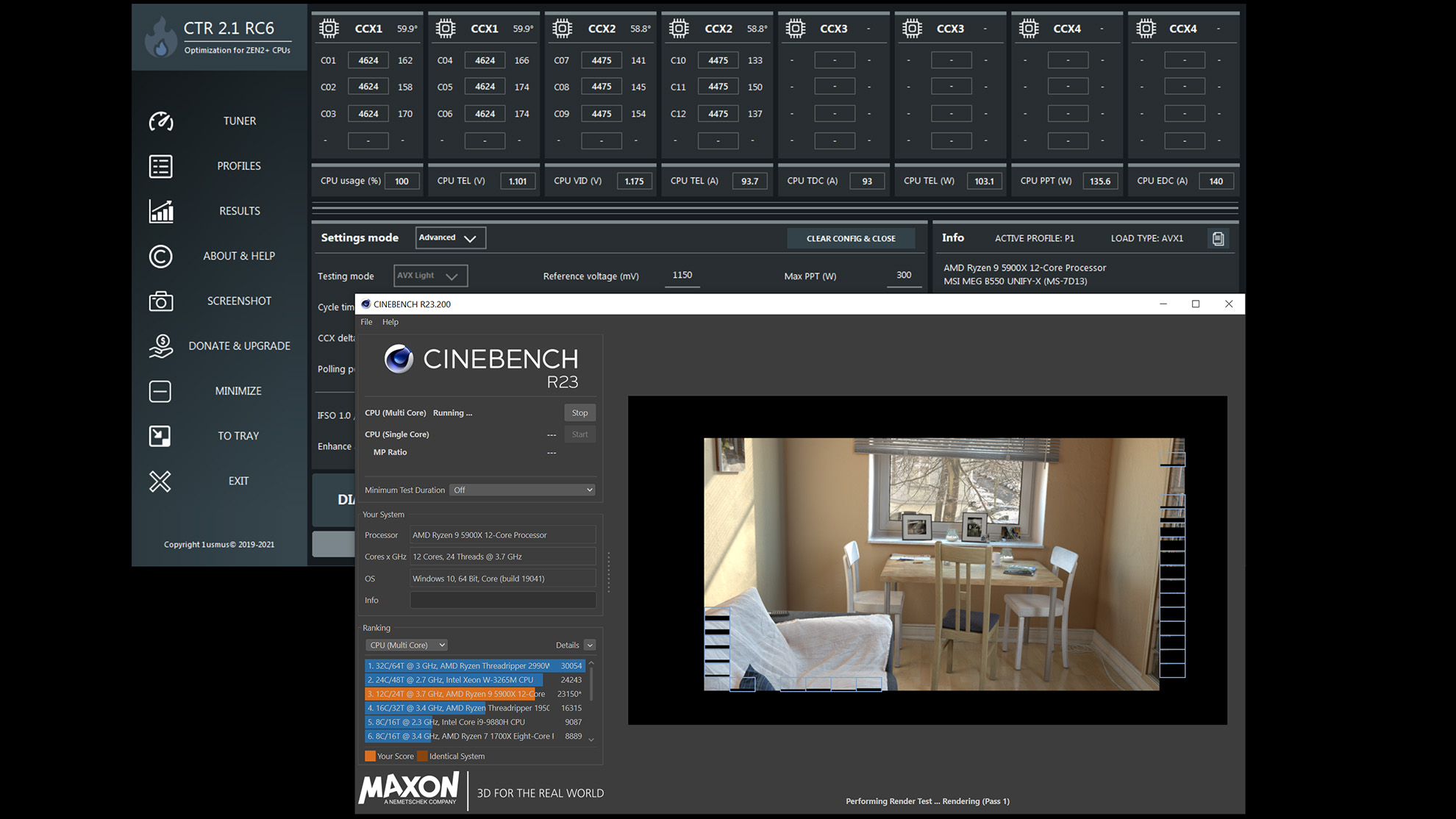Open Profiles via list icon

coord(161,166)
